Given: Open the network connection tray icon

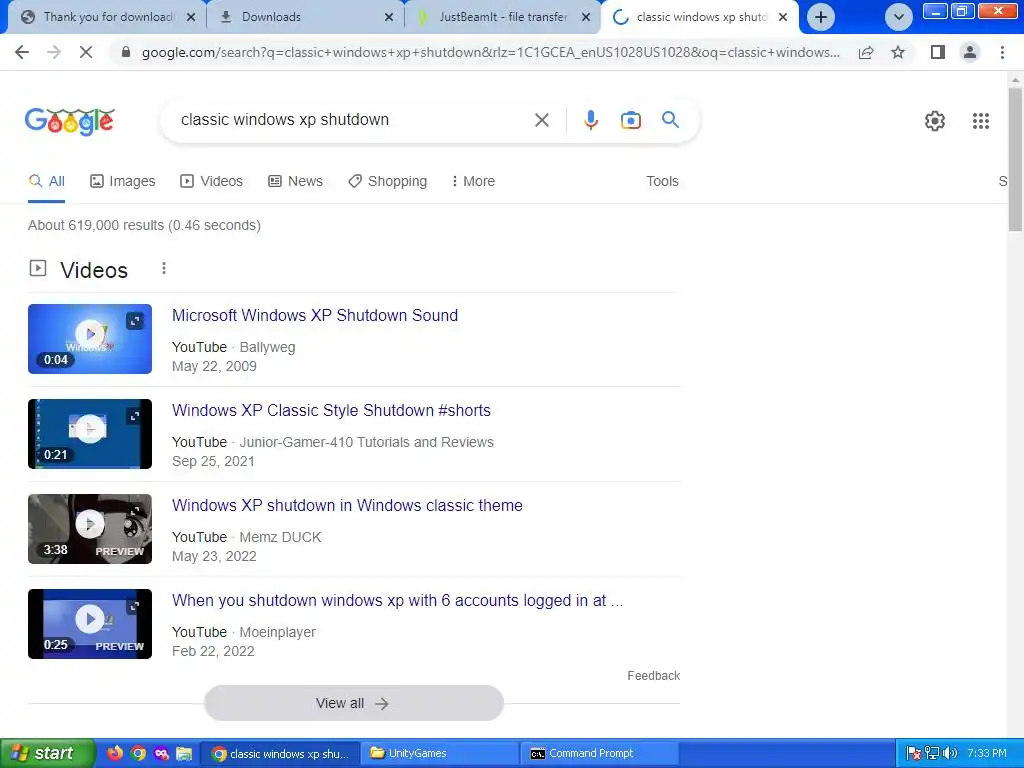Looking at the screenshot, I should [x=932, y=753].
